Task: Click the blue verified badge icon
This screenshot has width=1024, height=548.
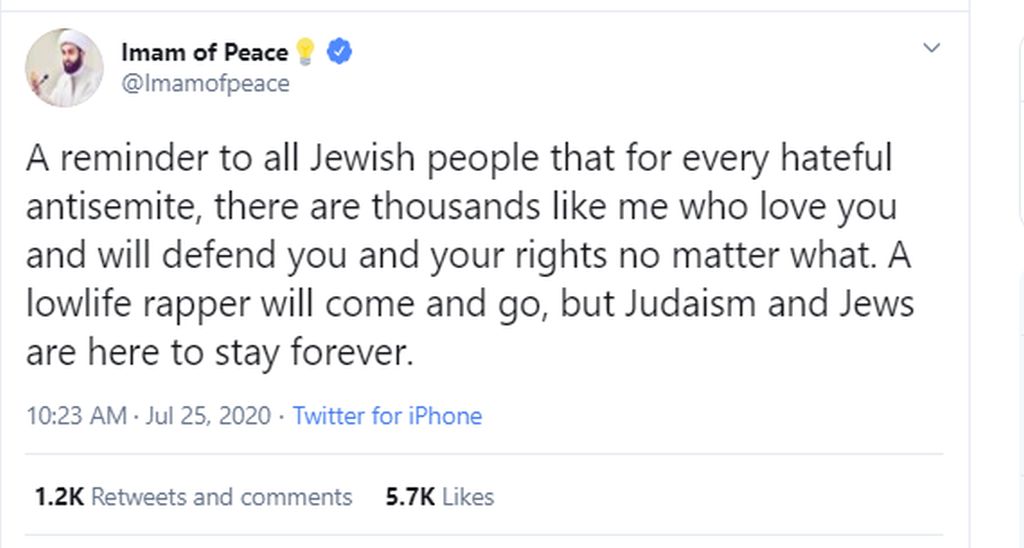Action: tap(339, 52)
